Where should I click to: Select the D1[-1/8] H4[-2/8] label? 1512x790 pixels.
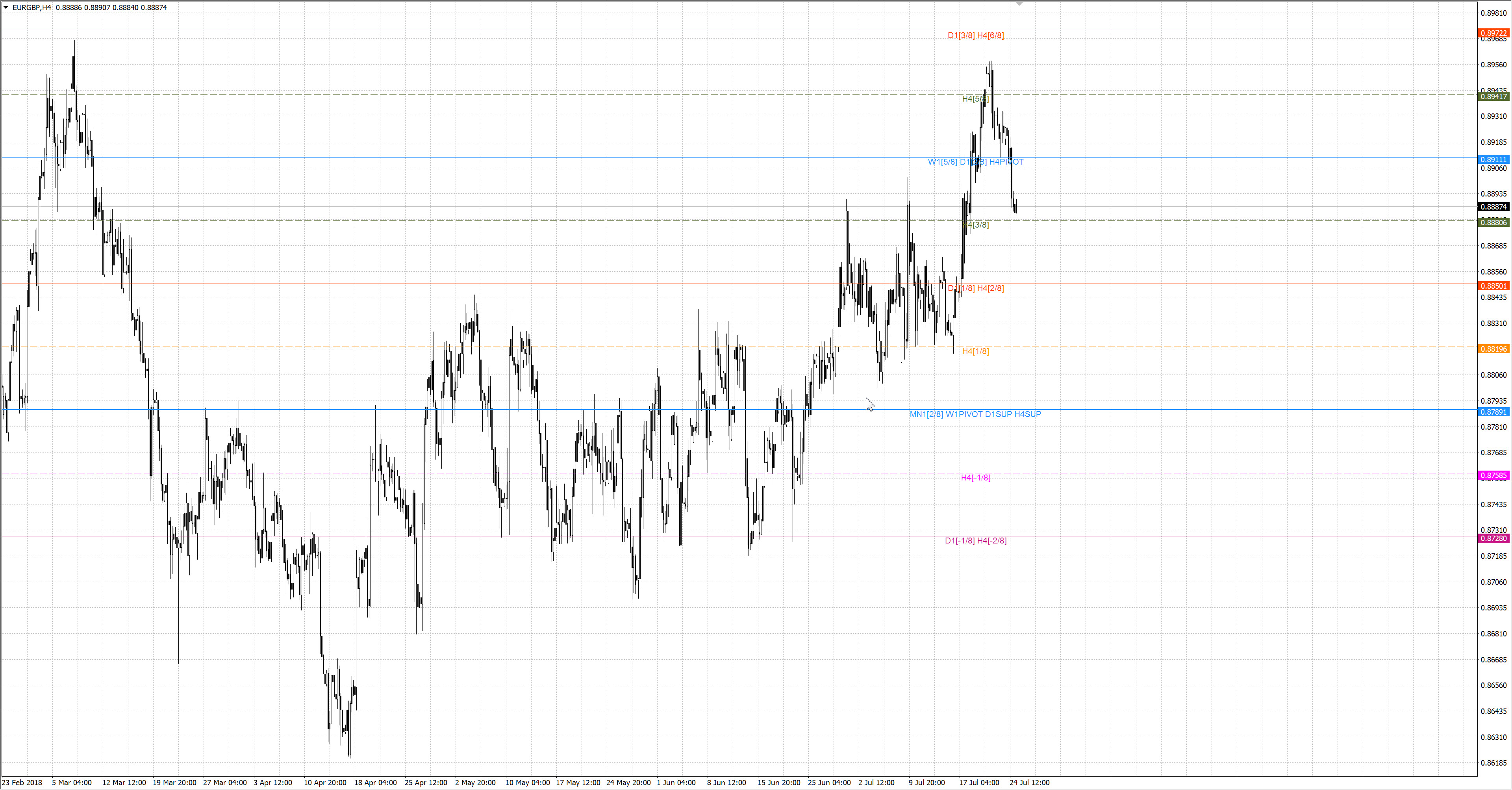coord(976,541)
